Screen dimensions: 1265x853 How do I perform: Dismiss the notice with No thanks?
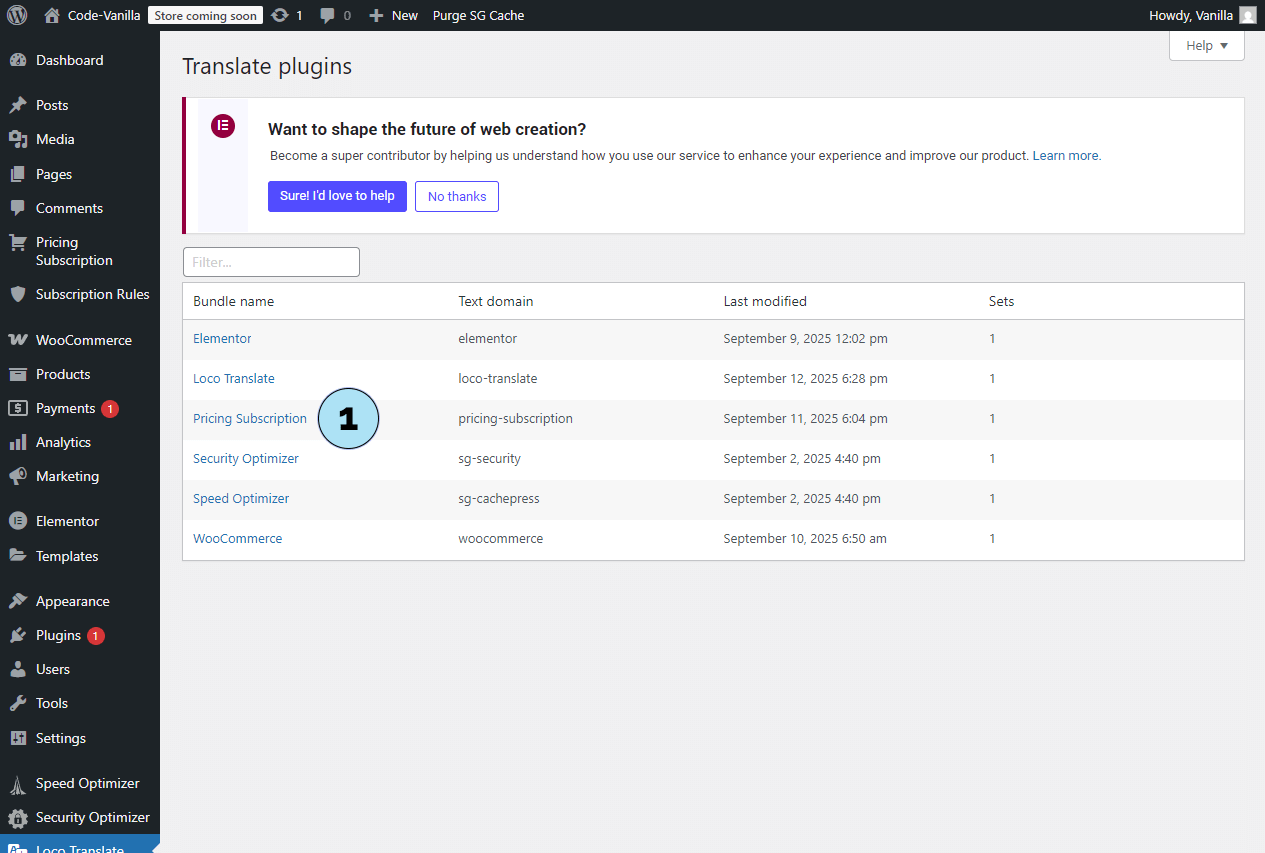[x=457, y=196]
